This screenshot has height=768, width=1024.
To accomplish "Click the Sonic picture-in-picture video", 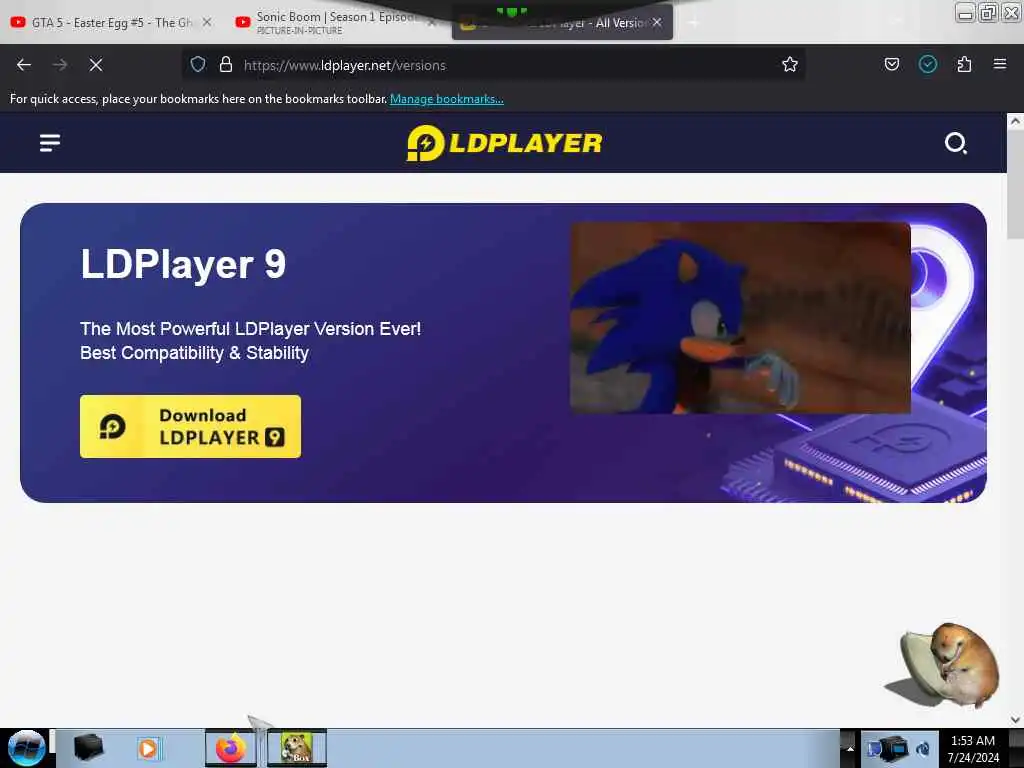I will click(740, 318).
